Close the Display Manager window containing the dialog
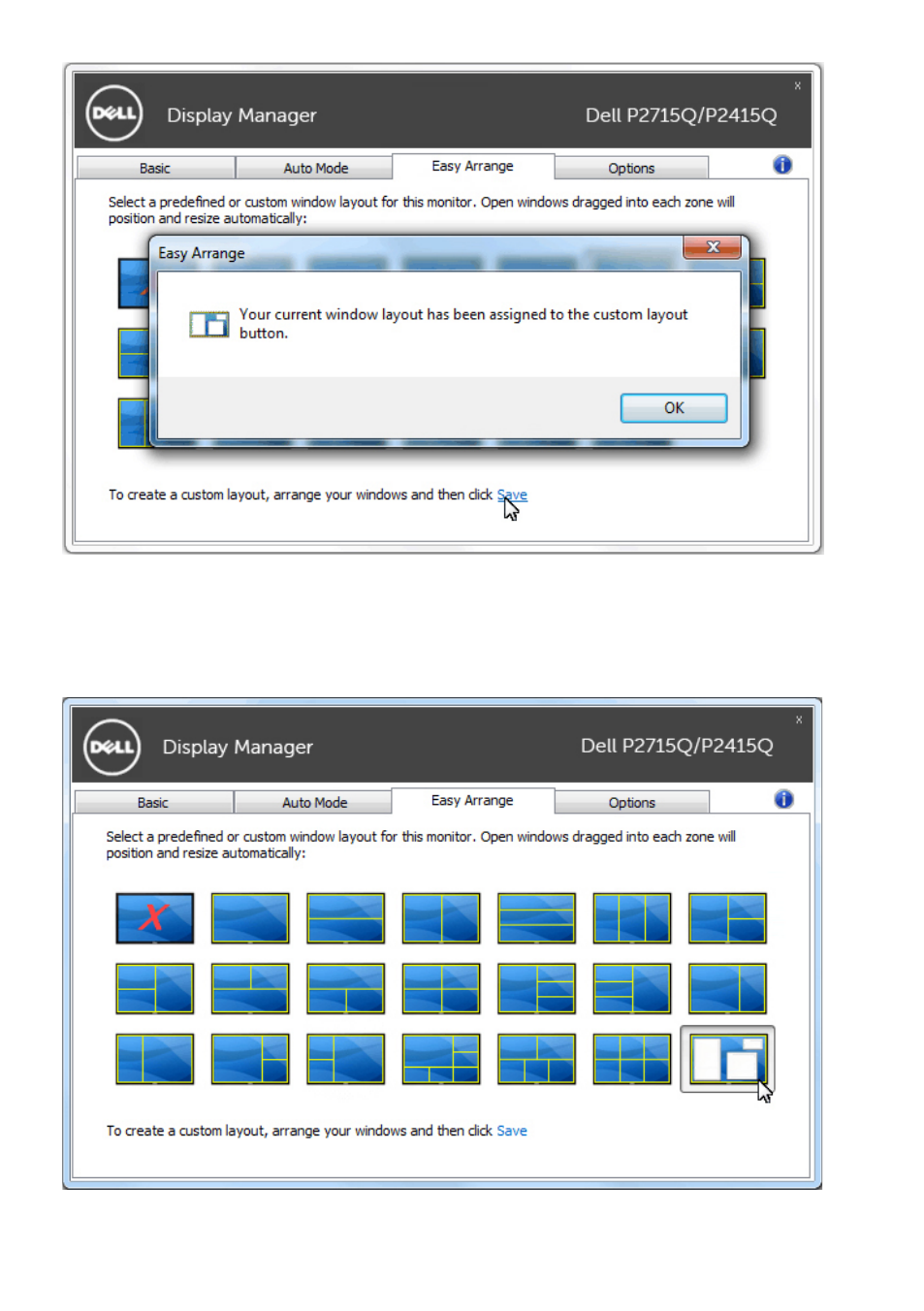The width and height of the screenshot is (924, 1311). (x=798, y=85)
